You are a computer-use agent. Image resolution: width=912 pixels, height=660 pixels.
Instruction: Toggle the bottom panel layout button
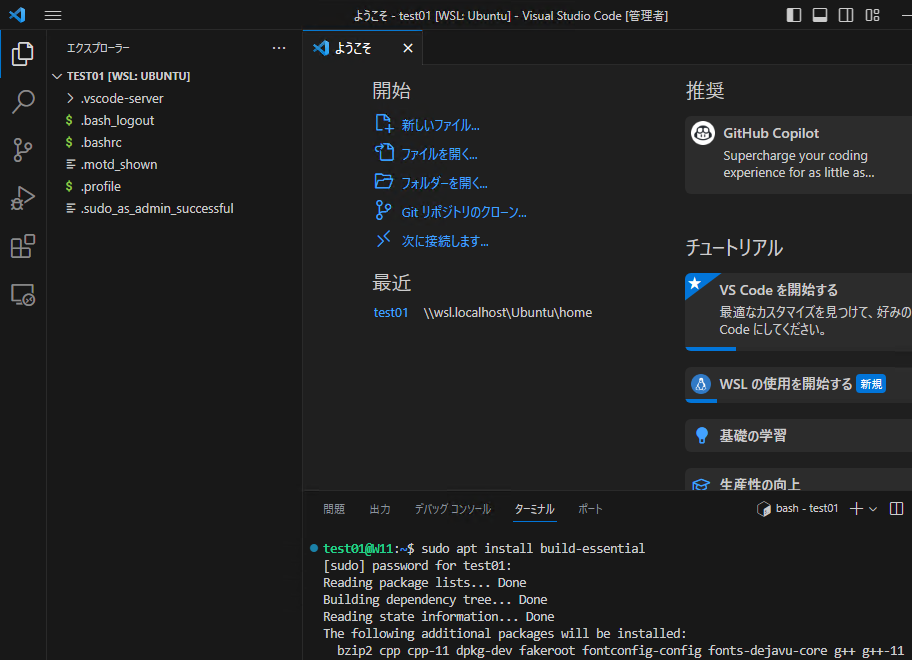click(x=820, y=15)
